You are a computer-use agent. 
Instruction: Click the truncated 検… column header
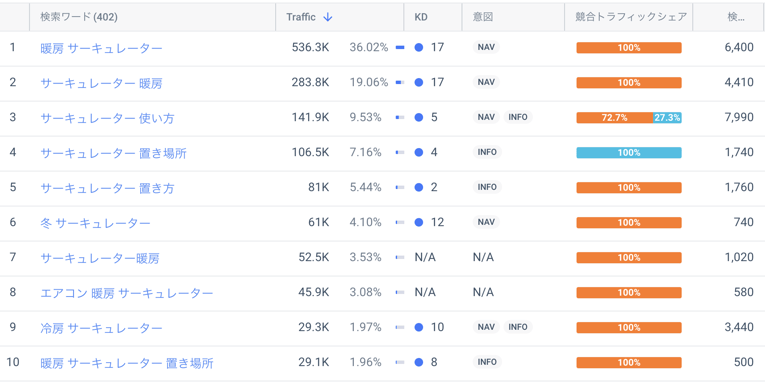tap(736, 17)
